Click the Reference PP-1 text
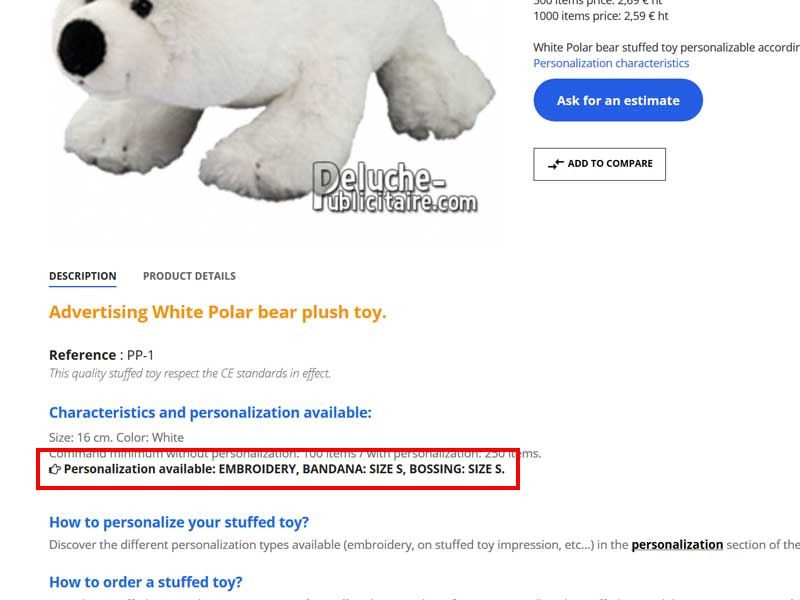The width and height of the screenshot is (800, 600). 101,355
